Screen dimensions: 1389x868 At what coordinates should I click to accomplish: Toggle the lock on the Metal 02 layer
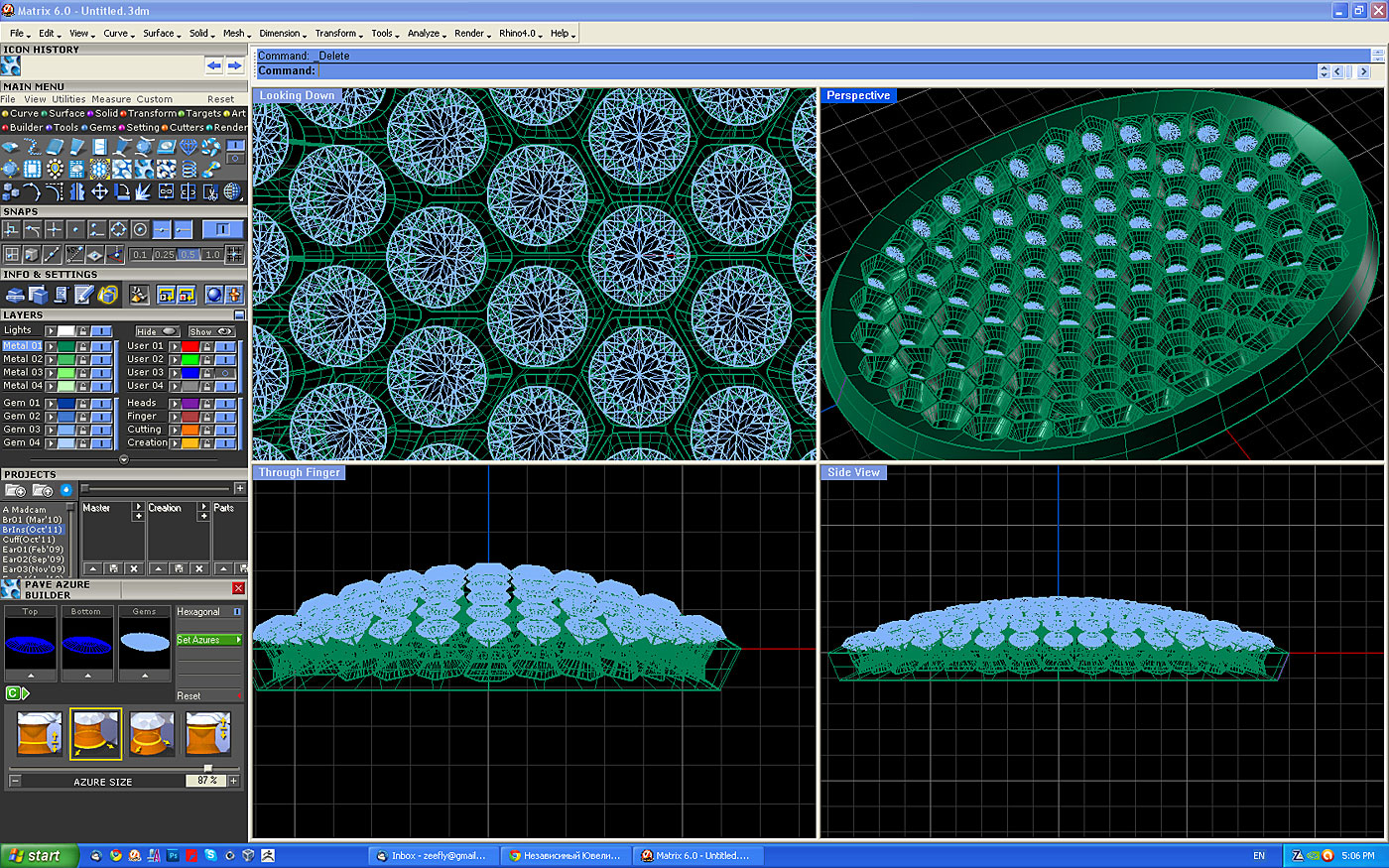(x=82, y=359)
